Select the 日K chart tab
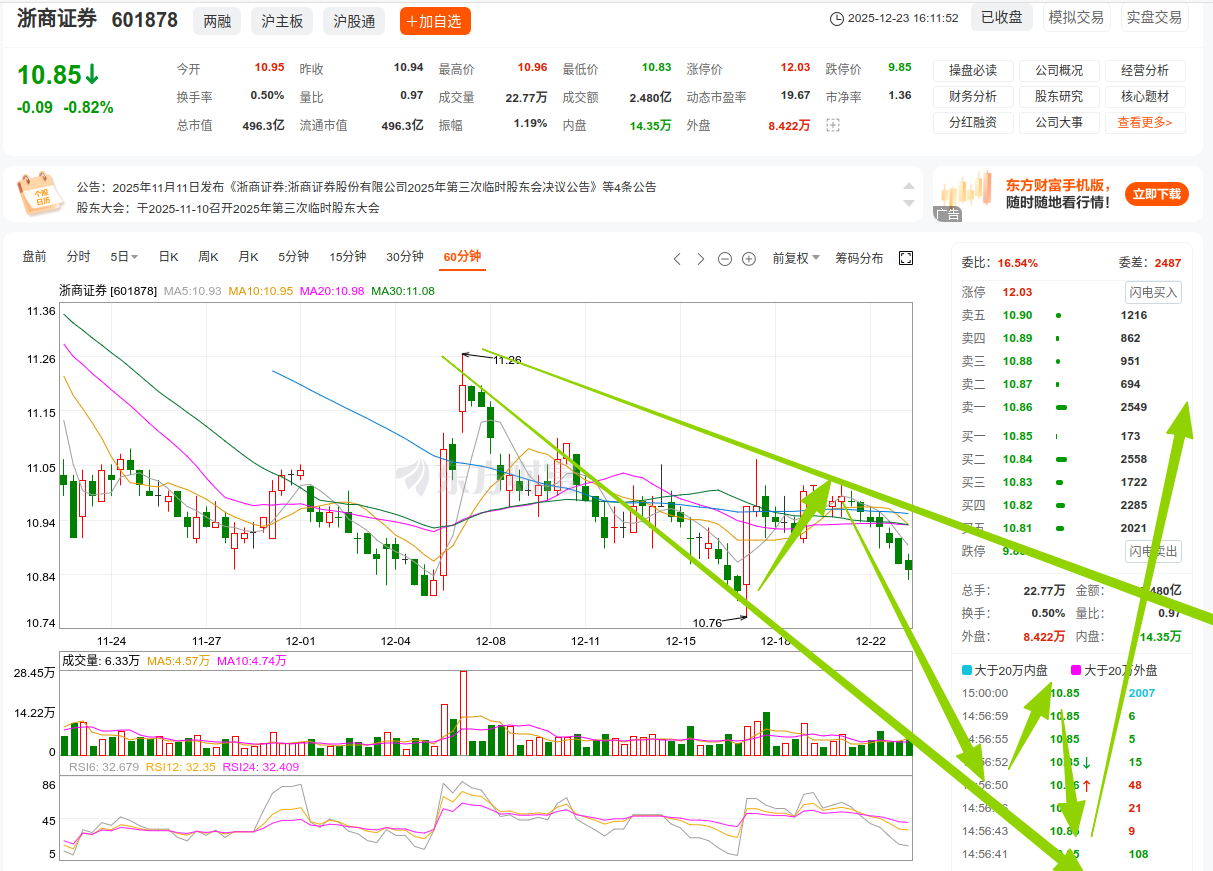This screenshot has height=871, width=1213. point(168,257)
